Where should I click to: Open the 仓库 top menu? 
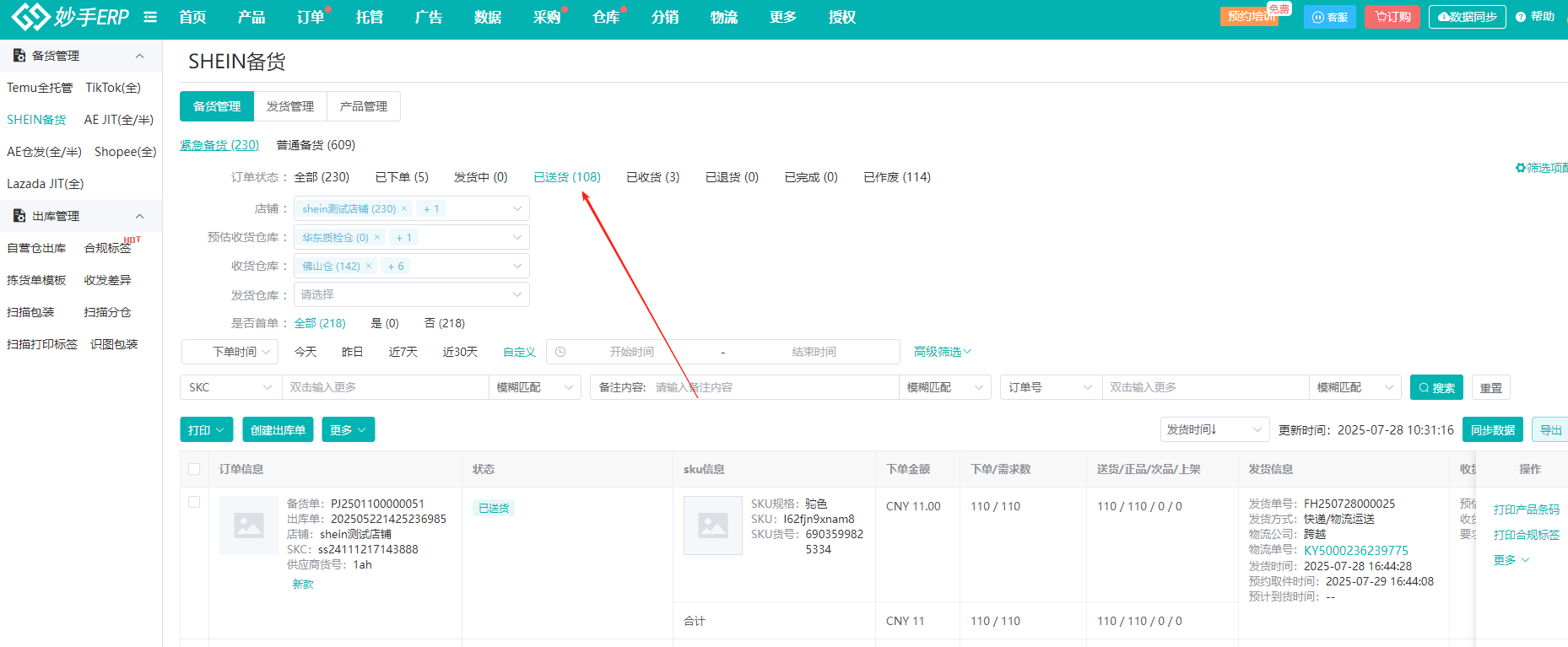pos(606,17)
